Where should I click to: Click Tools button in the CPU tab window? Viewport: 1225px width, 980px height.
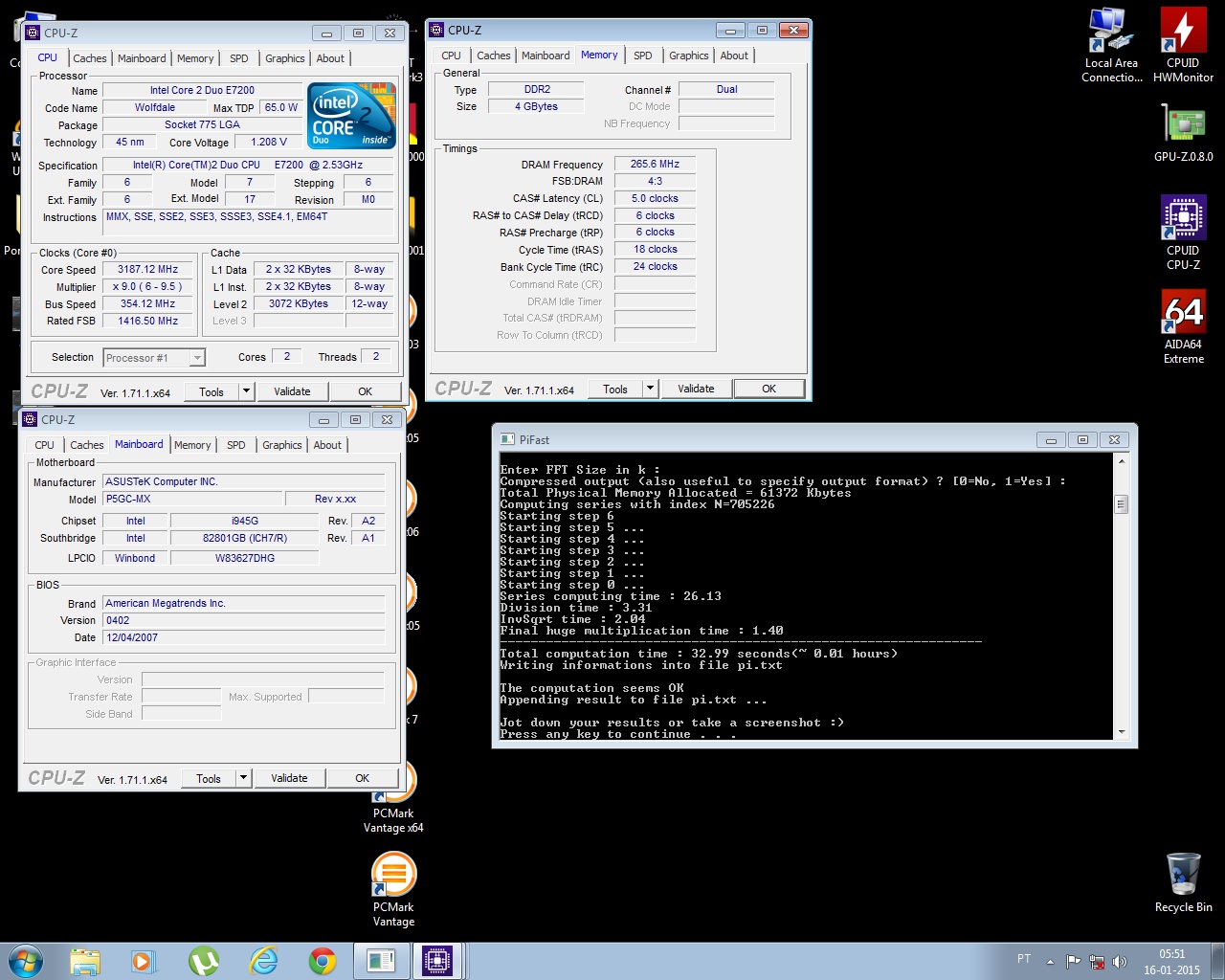click(212, 391)
